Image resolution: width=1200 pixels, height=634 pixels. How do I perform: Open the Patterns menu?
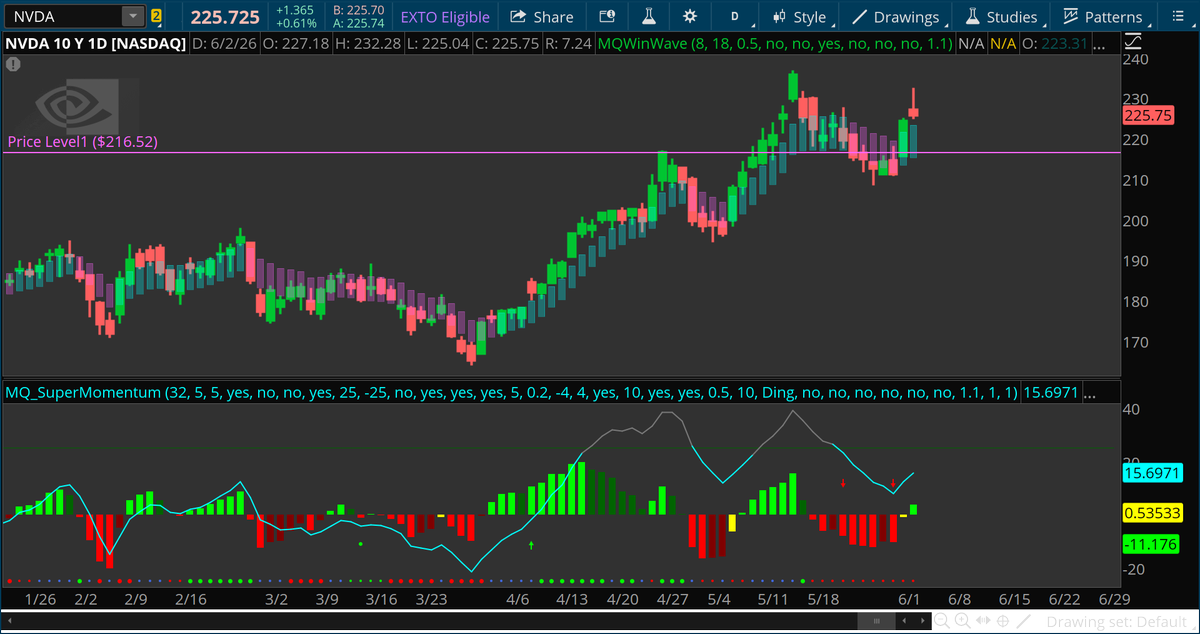click(x=1102, y=17)
